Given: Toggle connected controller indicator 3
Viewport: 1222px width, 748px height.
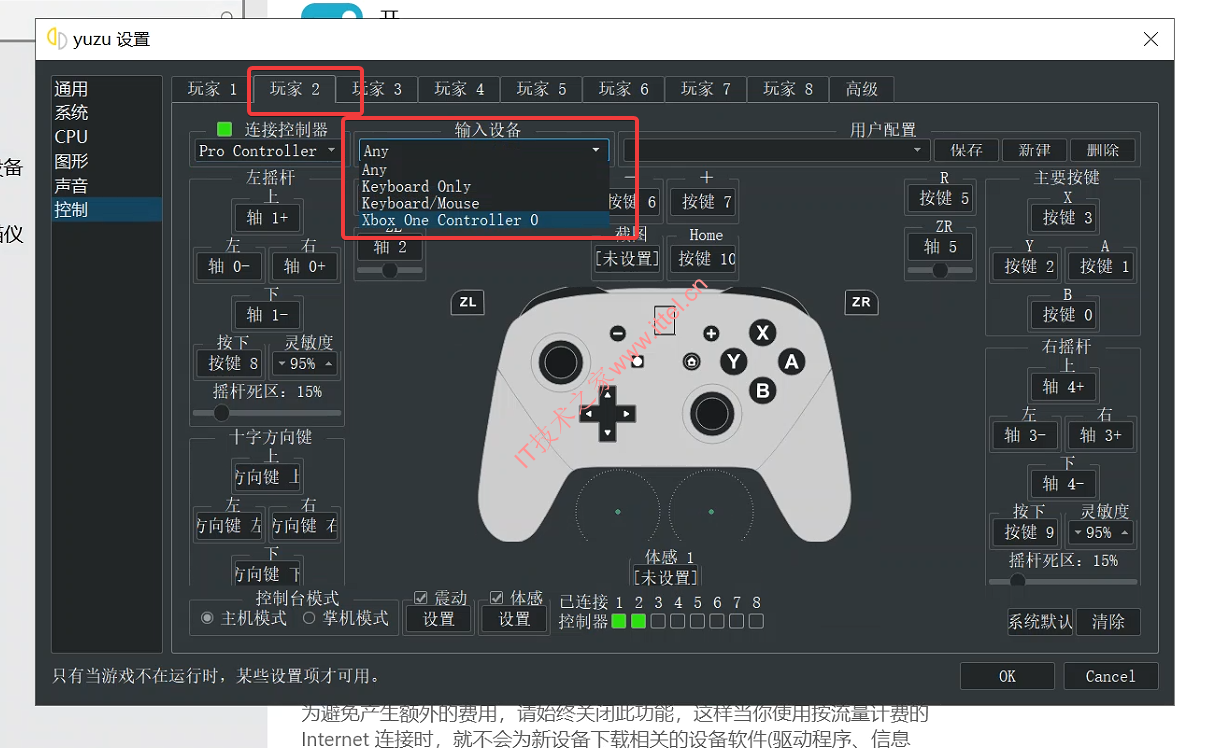Looking at the screenshot, I should 658,621.
